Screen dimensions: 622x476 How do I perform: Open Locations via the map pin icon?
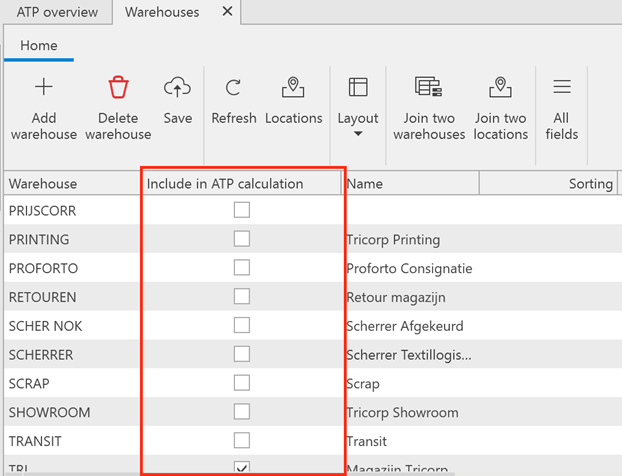(293, 88)
